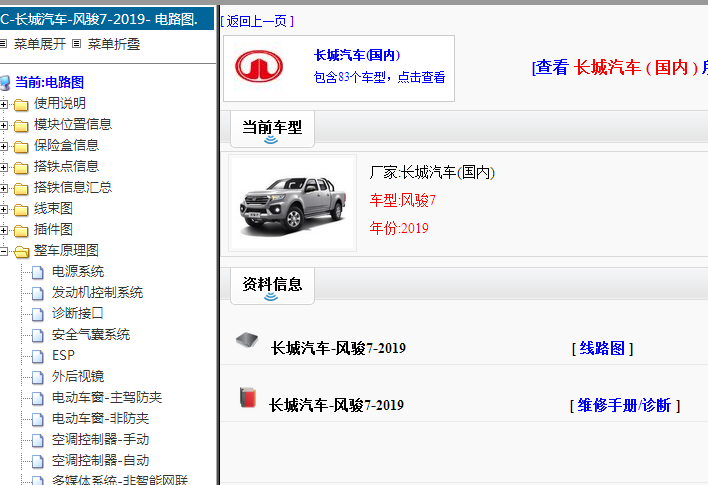Image resolution: width=708 pixels, height=485 pixels.
Task: Expand the 插件图 tree node
Action: (x=3, y=230)
